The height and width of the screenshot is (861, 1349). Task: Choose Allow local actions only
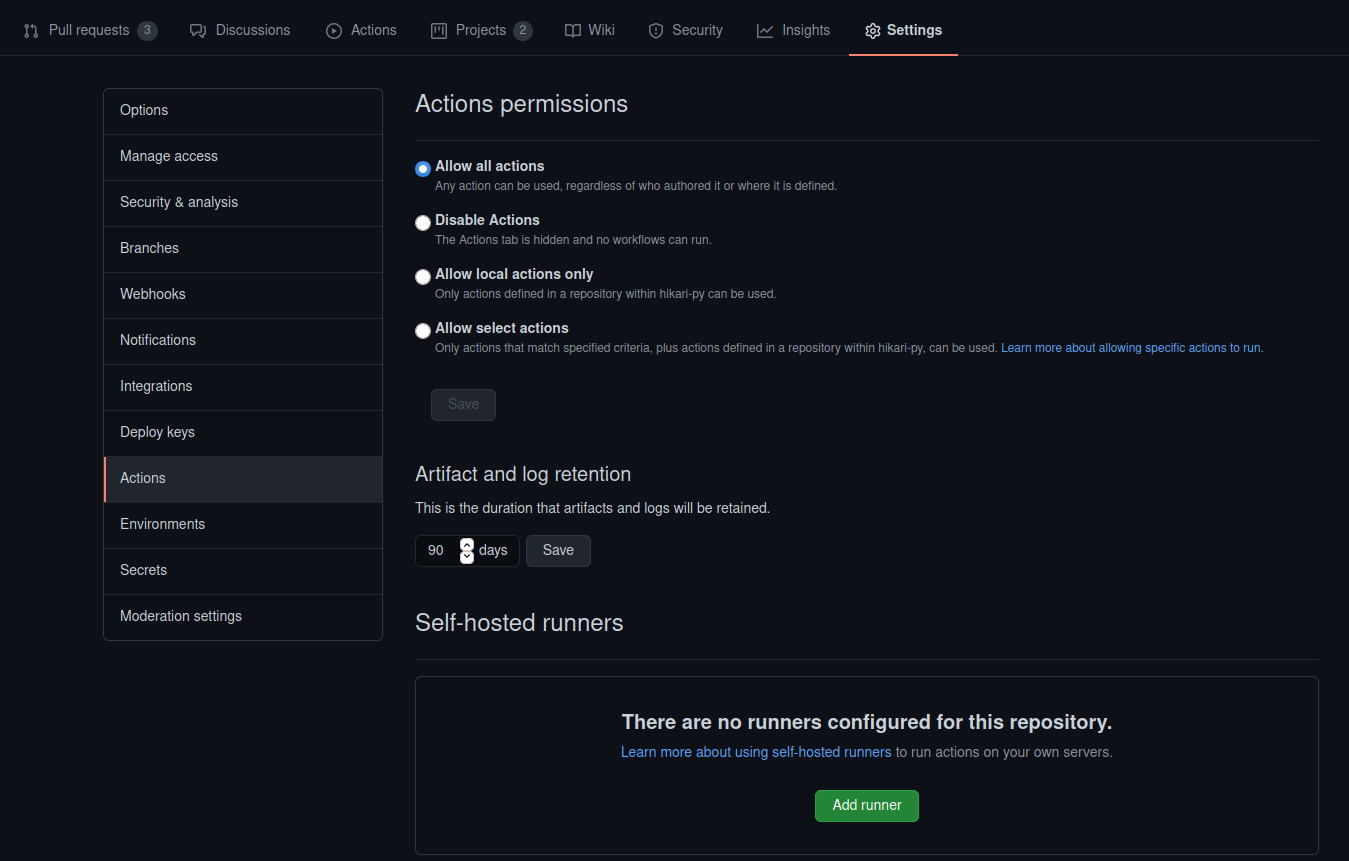coord(422,276)
